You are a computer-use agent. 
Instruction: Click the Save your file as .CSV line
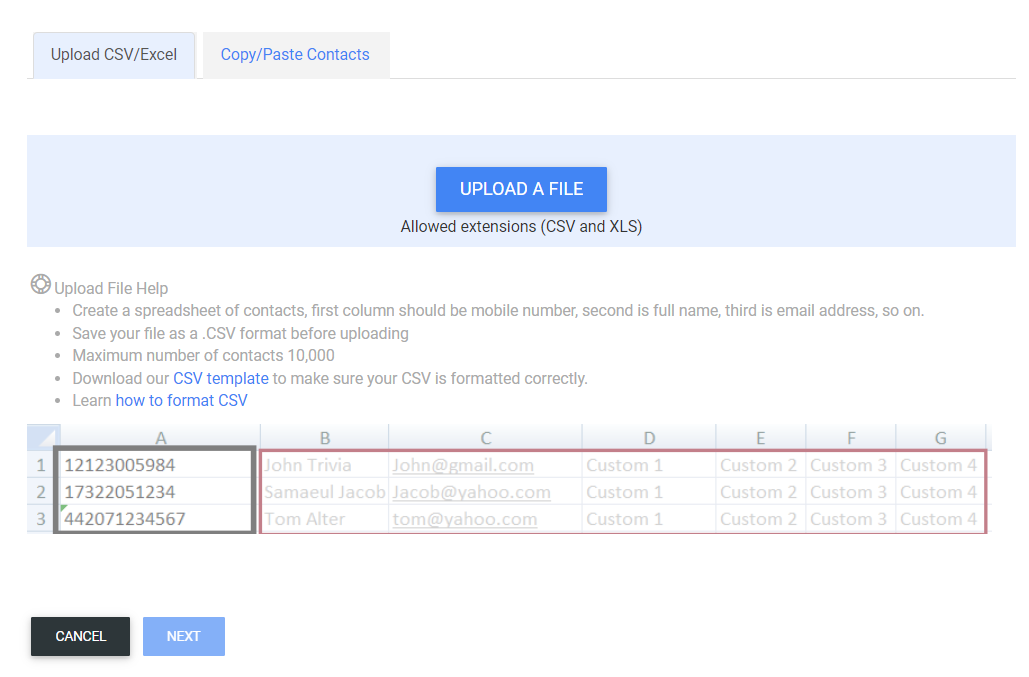(x=240, y=334)
